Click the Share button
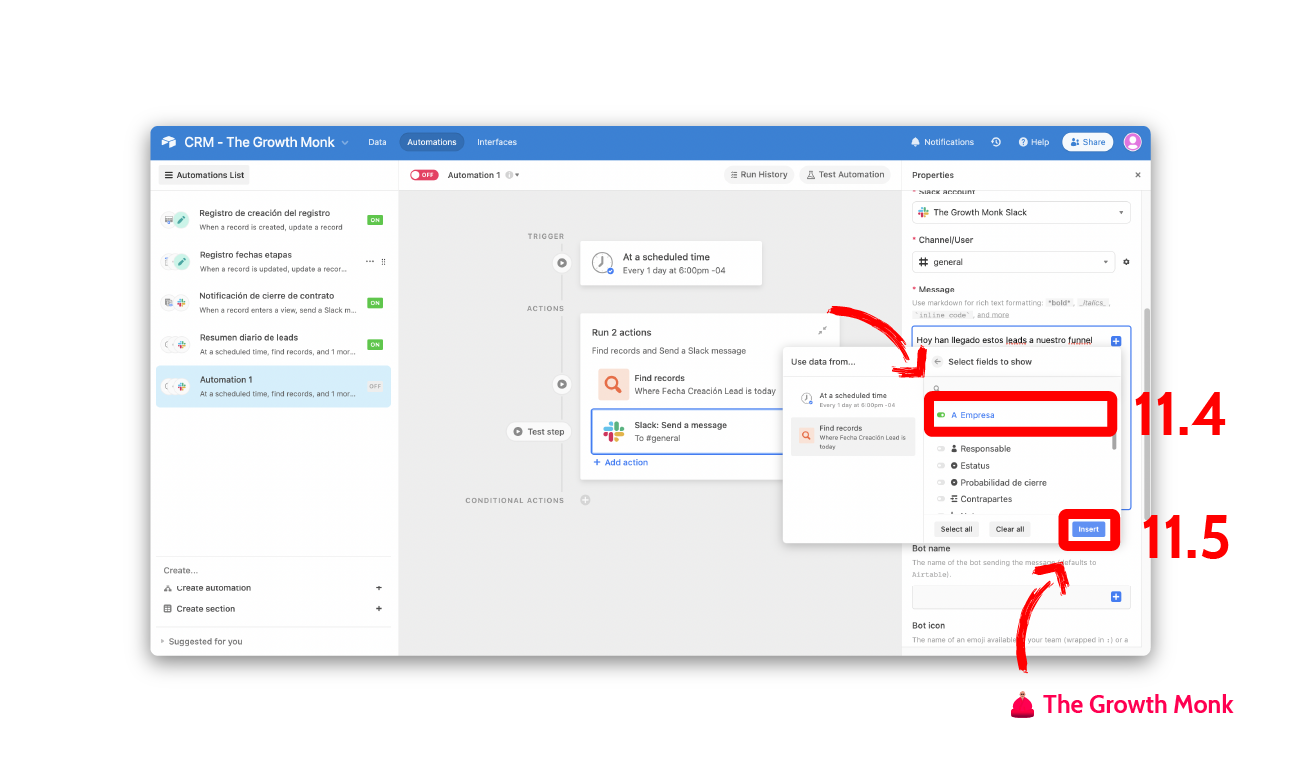 click(x=1087, y=142)
